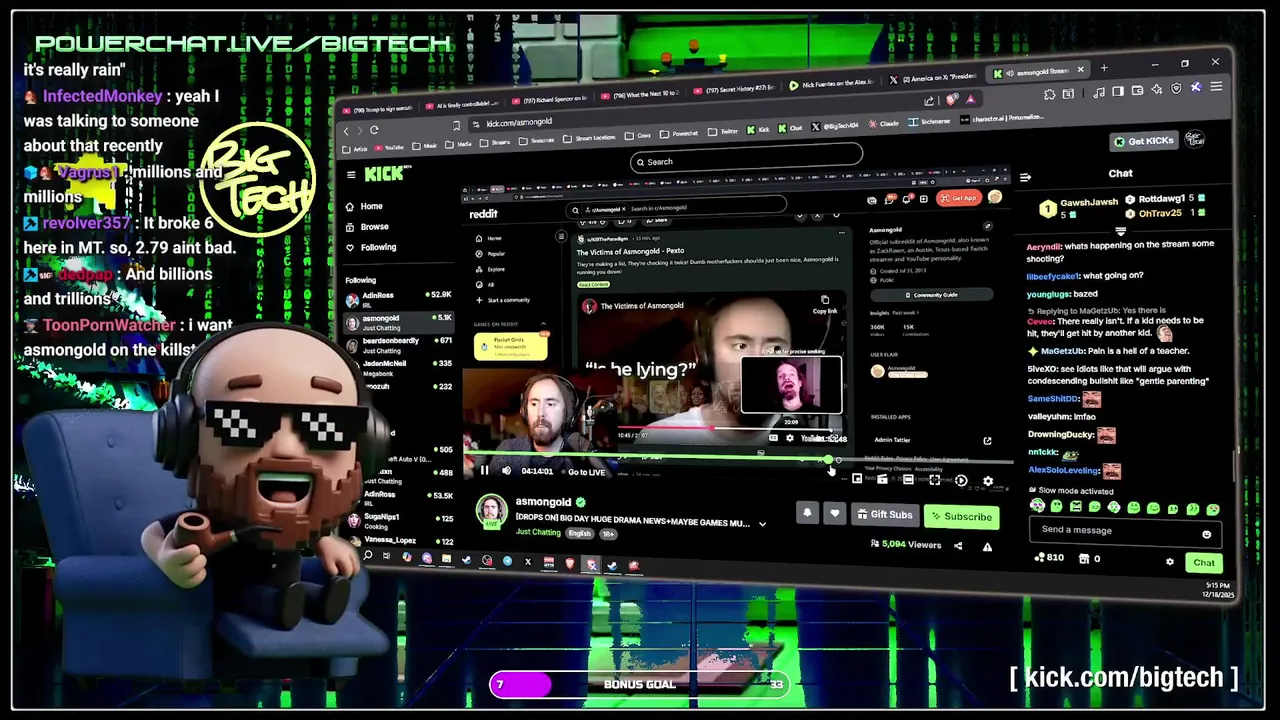Expand the stream title chevron
Screen dimensions: 1280x720
762,523
